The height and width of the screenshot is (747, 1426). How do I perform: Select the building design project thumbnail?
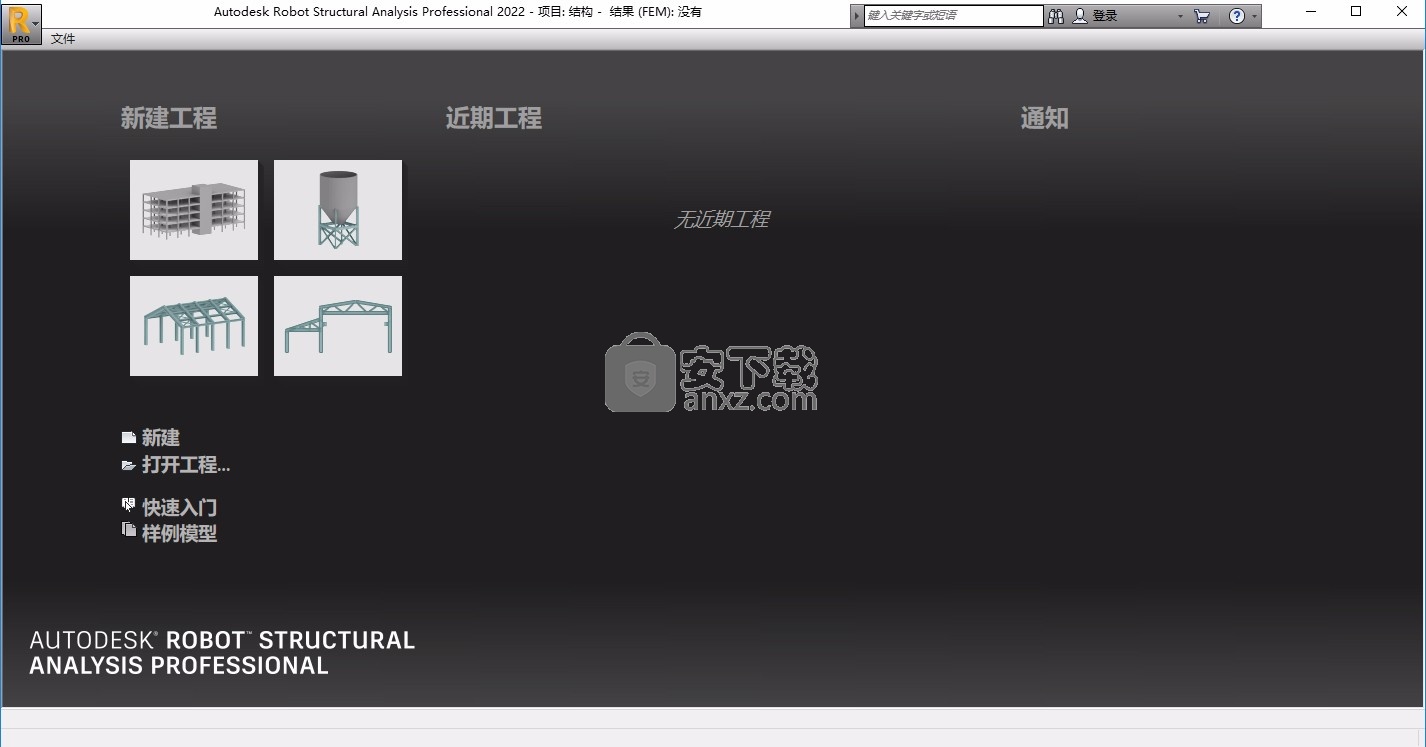[194, 210]
